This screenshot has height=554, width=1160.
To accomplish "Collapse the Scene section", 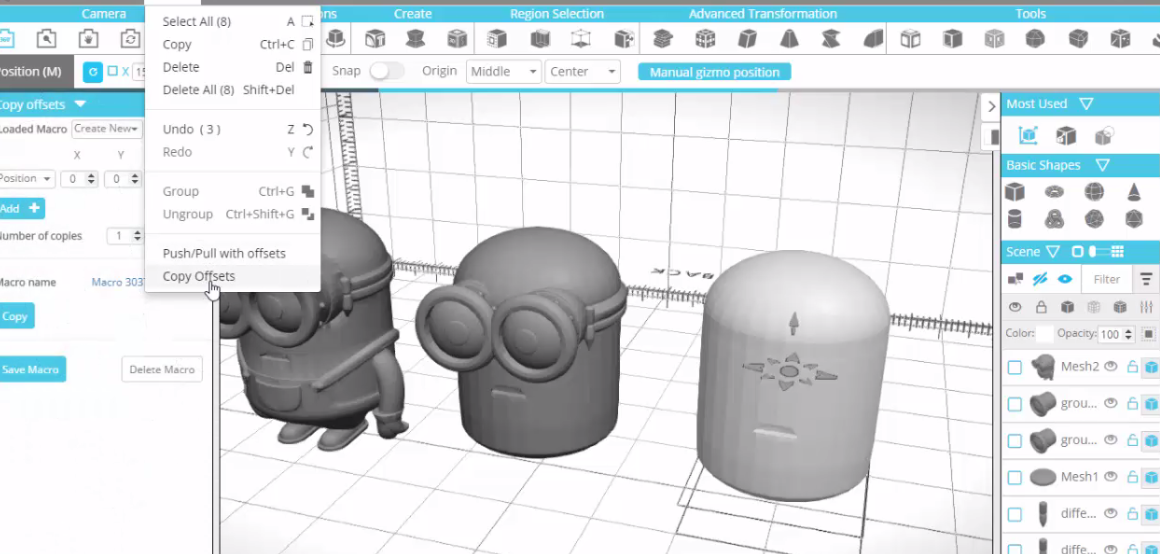I will point(1053,251).
